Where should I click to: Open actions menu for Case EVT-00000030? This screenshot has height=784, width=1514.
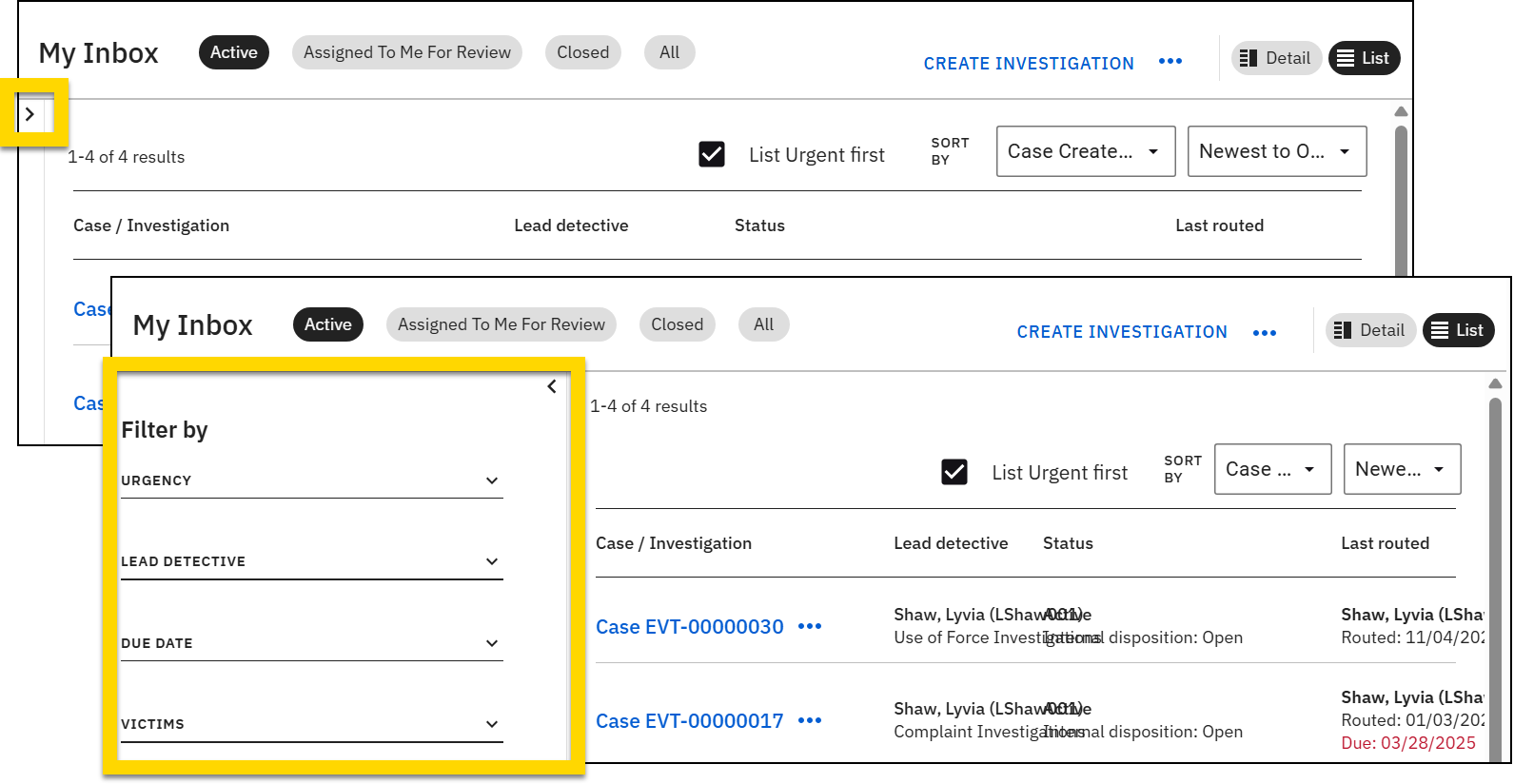(x=810, y=626)
